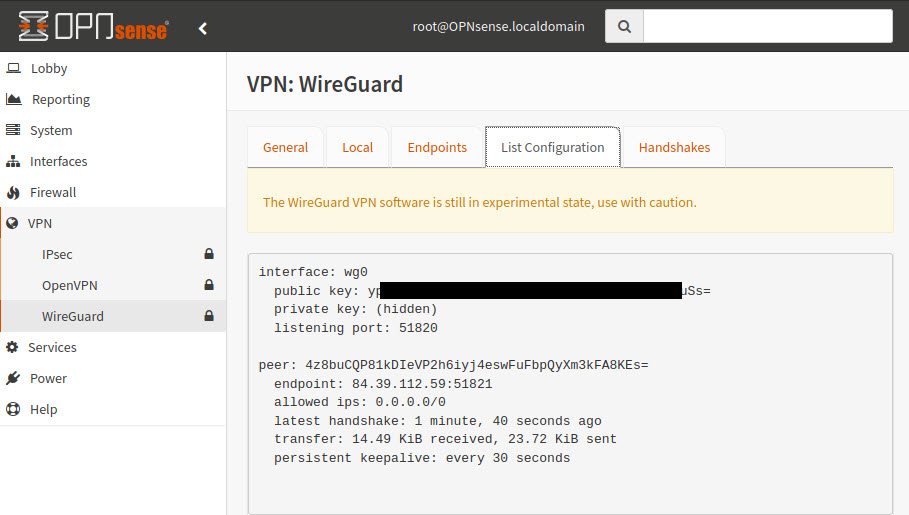Click the Firewall flame icon
The width and height of the screenshot is (909, 515).
coord(13,193)
